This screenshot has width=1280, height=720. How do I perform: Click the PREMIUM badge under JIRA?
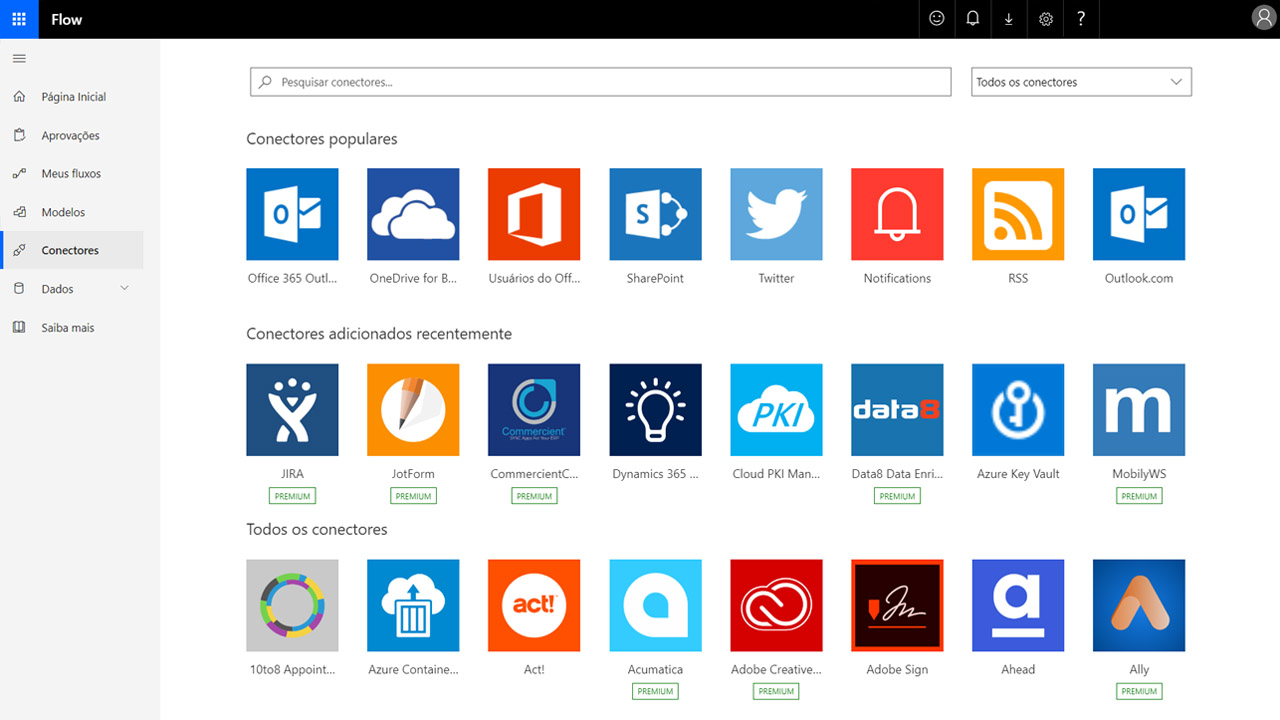[292, 496]
